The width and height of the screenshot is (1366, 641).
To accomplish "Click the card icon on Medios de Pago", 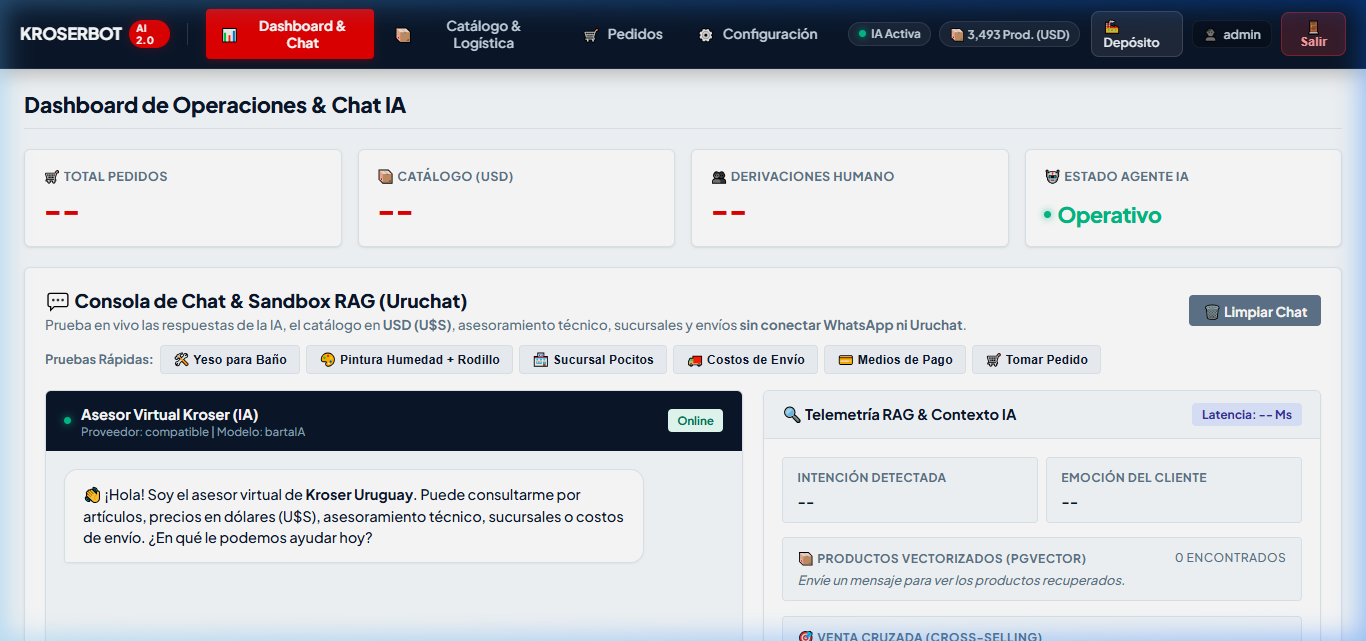I will click(x=845, y=360).
